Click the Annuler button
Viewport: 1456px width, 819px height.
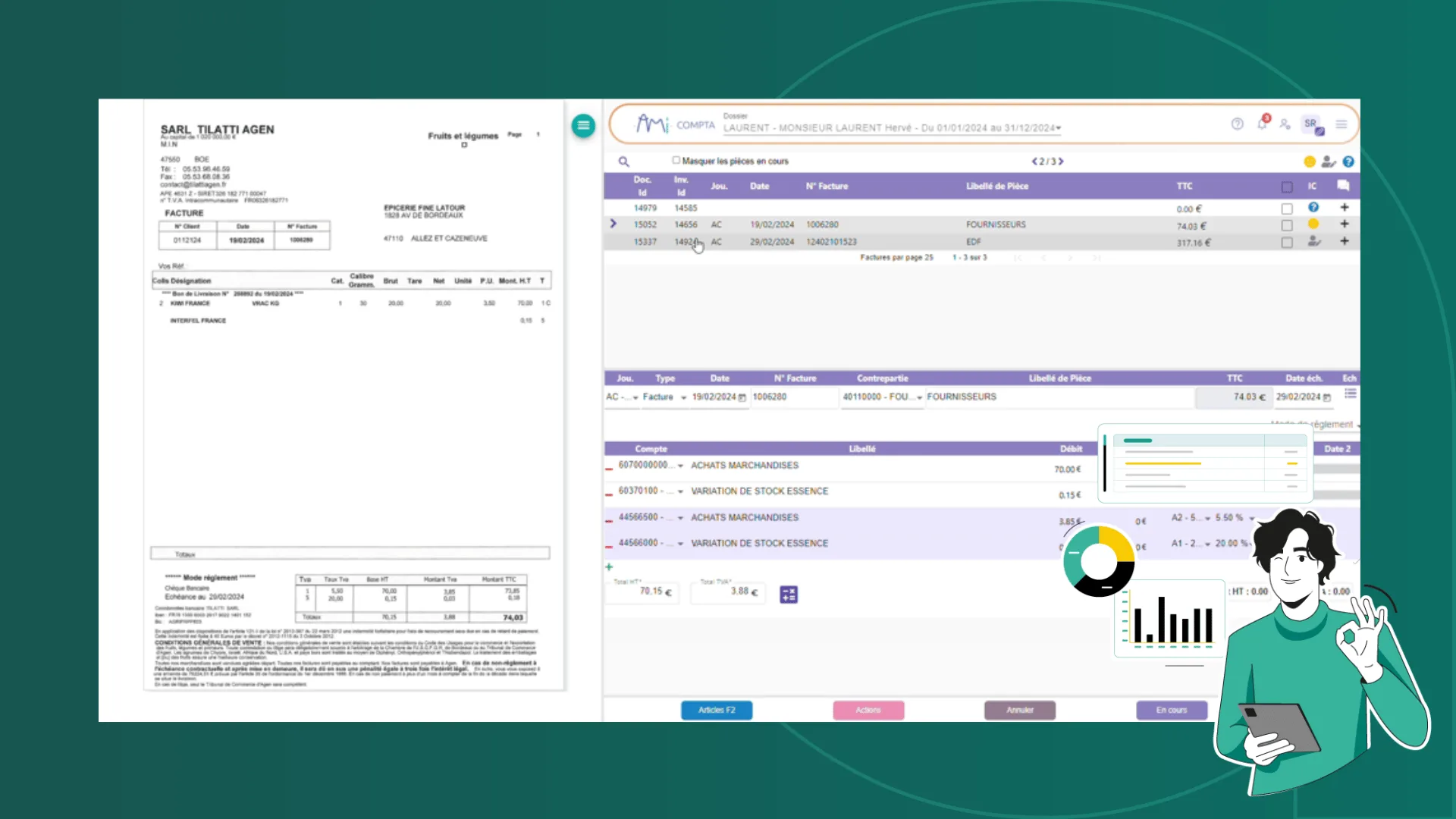click(x=1020, y=711)
